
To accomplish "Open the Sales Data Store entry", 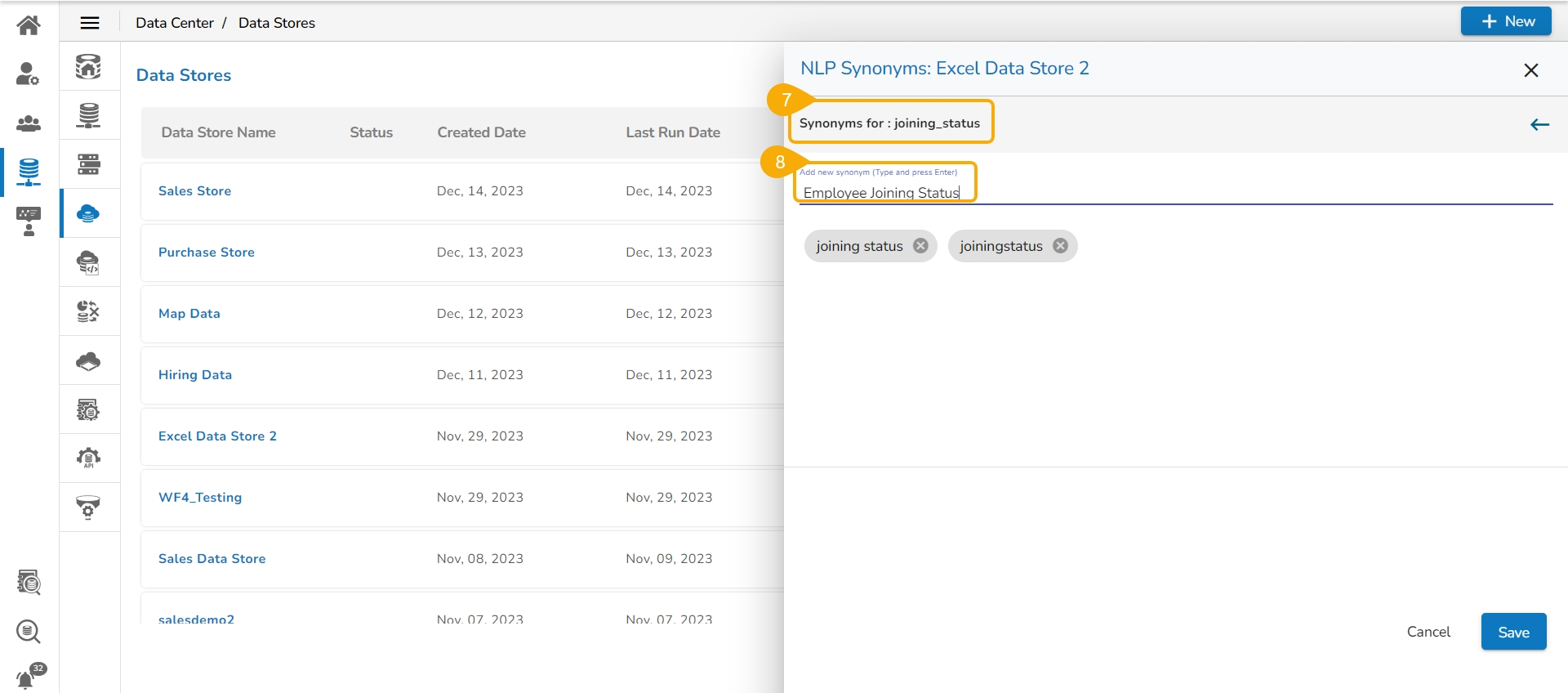I will pyautogui.click(x=212, y=559).
